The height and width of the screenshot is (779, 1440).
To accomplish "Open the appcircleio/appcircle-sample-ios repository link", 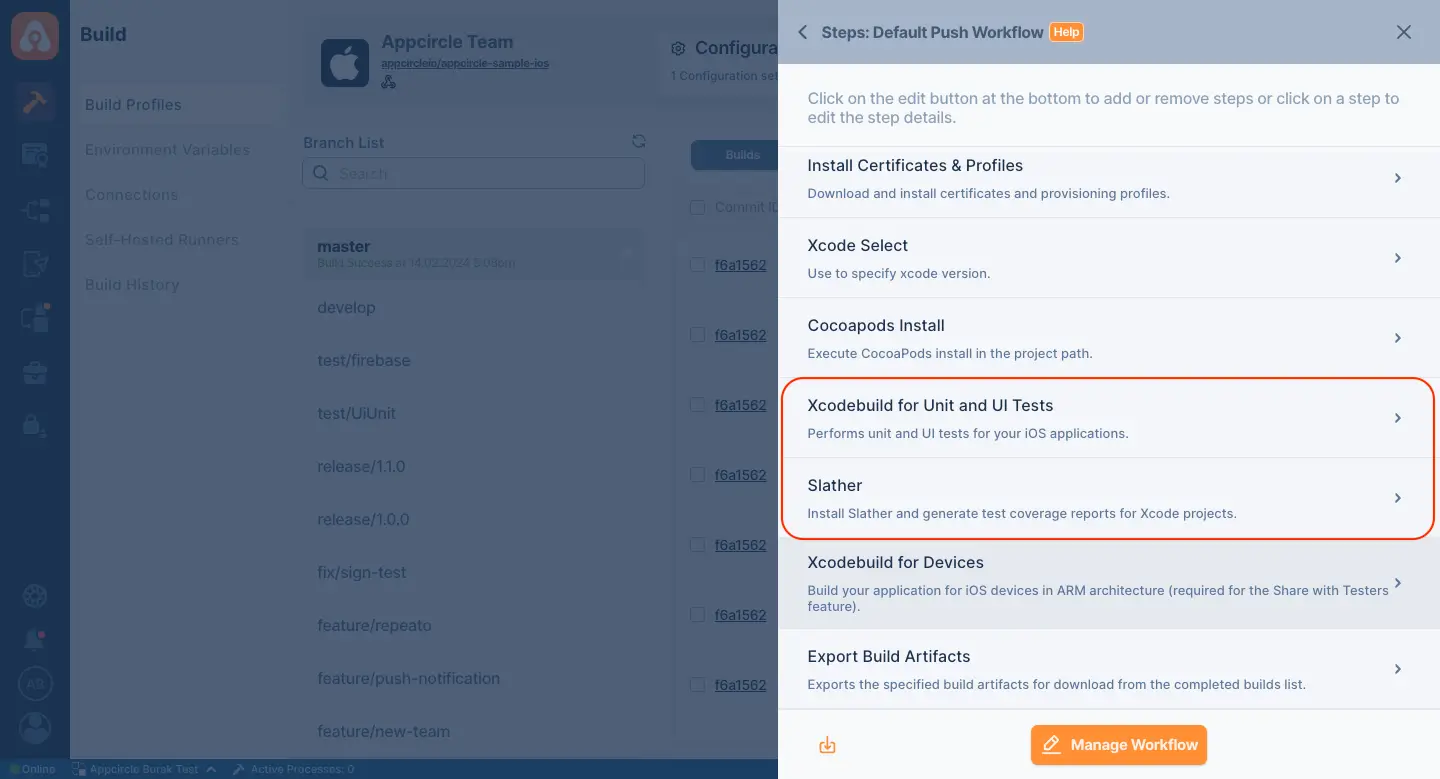I will [x=465, y=63].
